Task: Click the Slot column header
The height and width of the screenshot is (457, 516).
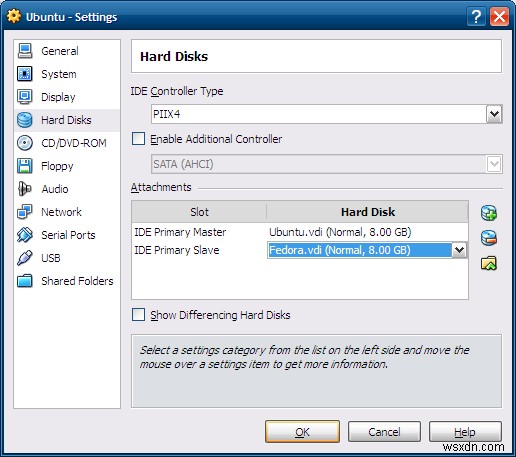Action: point(199,212)
